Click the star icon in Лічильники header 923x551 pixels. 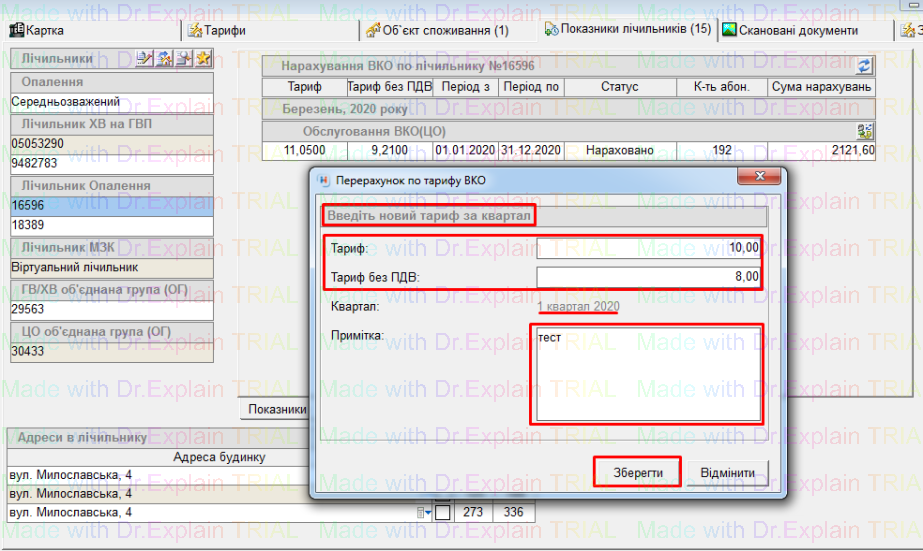[x=203, y=59]
